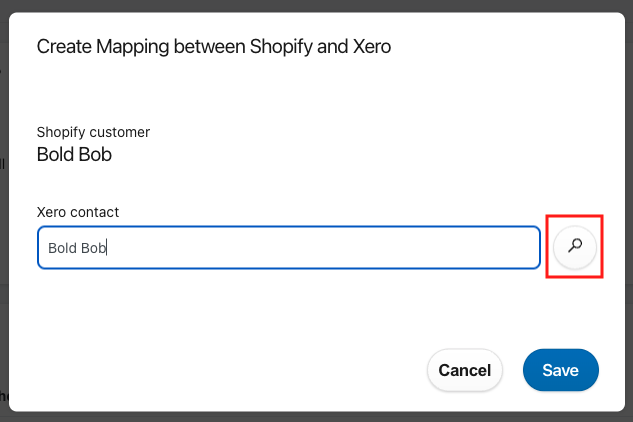The image size is (633, 422).
Task: Dismiss the dialog with Cancel
Action: 465,370
